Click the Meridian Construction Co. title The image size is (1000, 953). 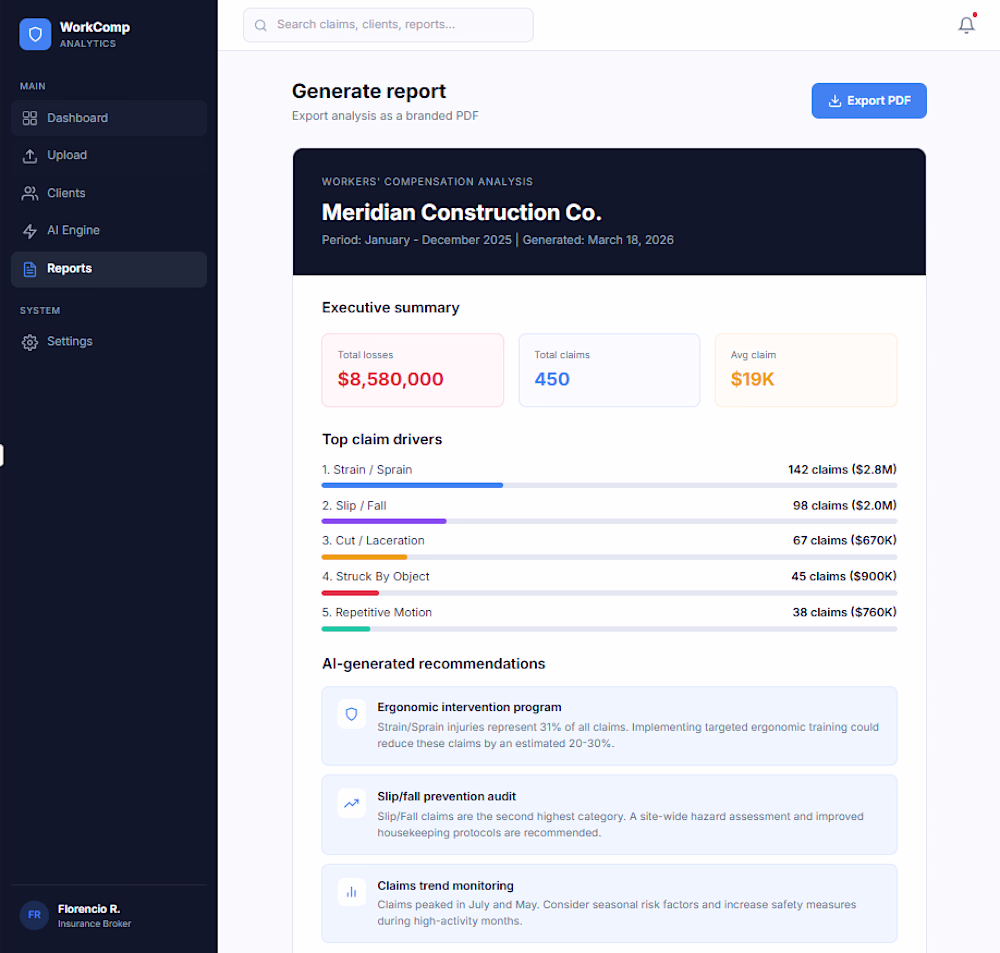(462, 212)
